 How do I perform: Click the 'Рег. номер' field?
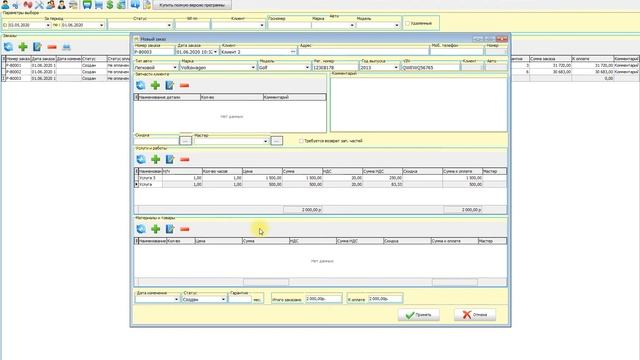pyautogui.click(x=335, y=67)
